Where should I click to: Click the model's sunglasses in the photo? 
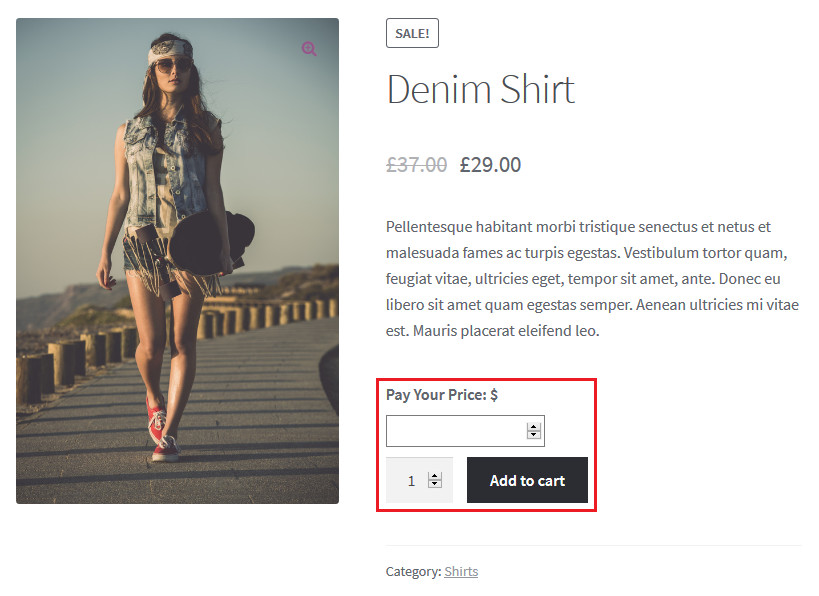(173, 68)
